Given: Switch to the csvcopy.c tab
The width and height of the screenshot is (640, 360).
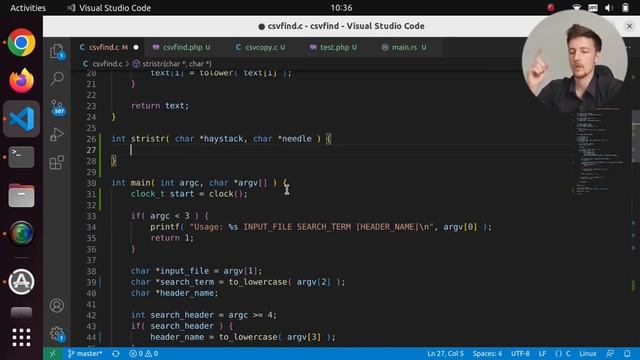Looking at the screenshot, I should tap(261, 47).
